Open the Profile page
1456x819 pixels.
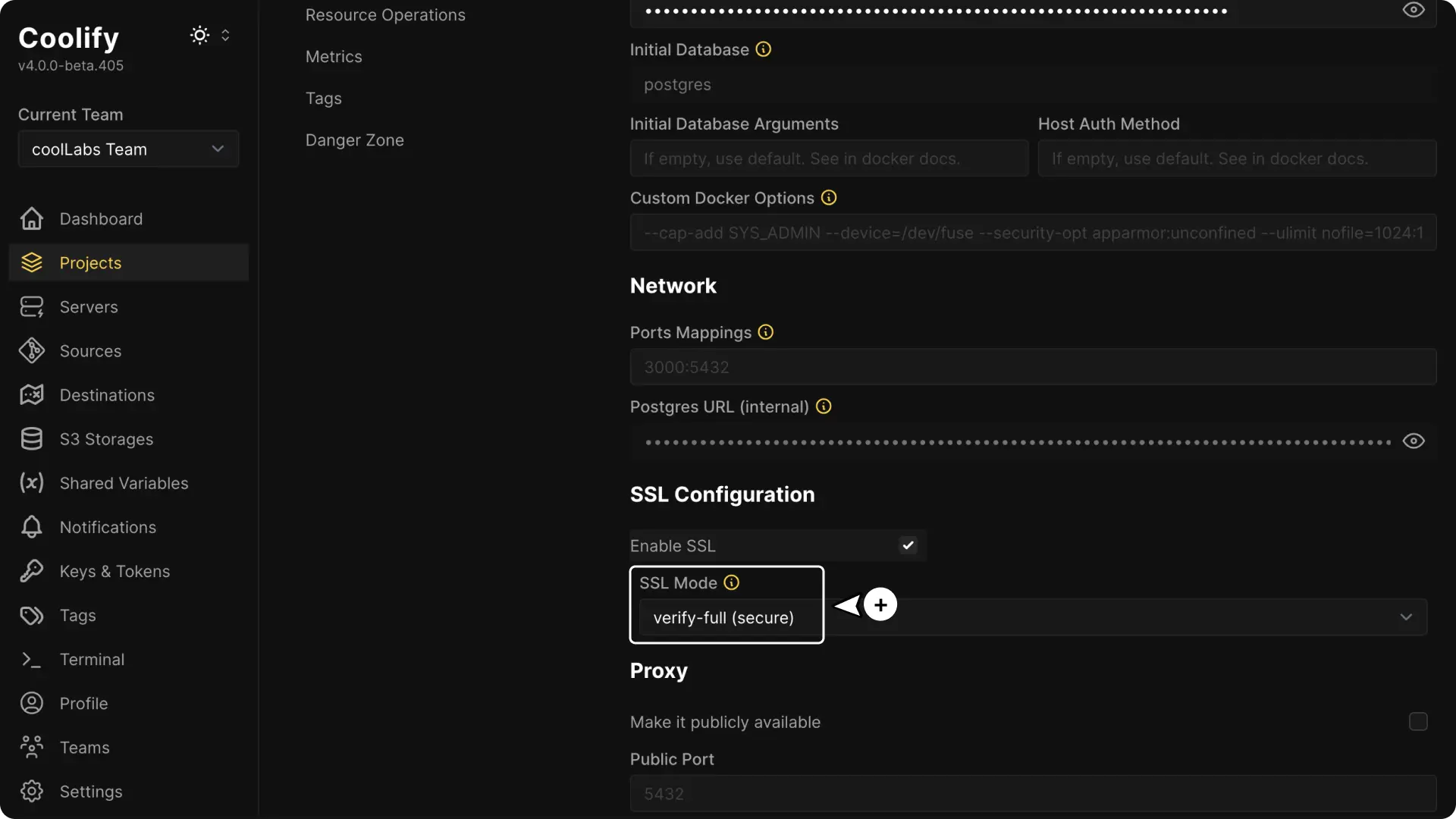pyautogui.click(x=84, y=703)
